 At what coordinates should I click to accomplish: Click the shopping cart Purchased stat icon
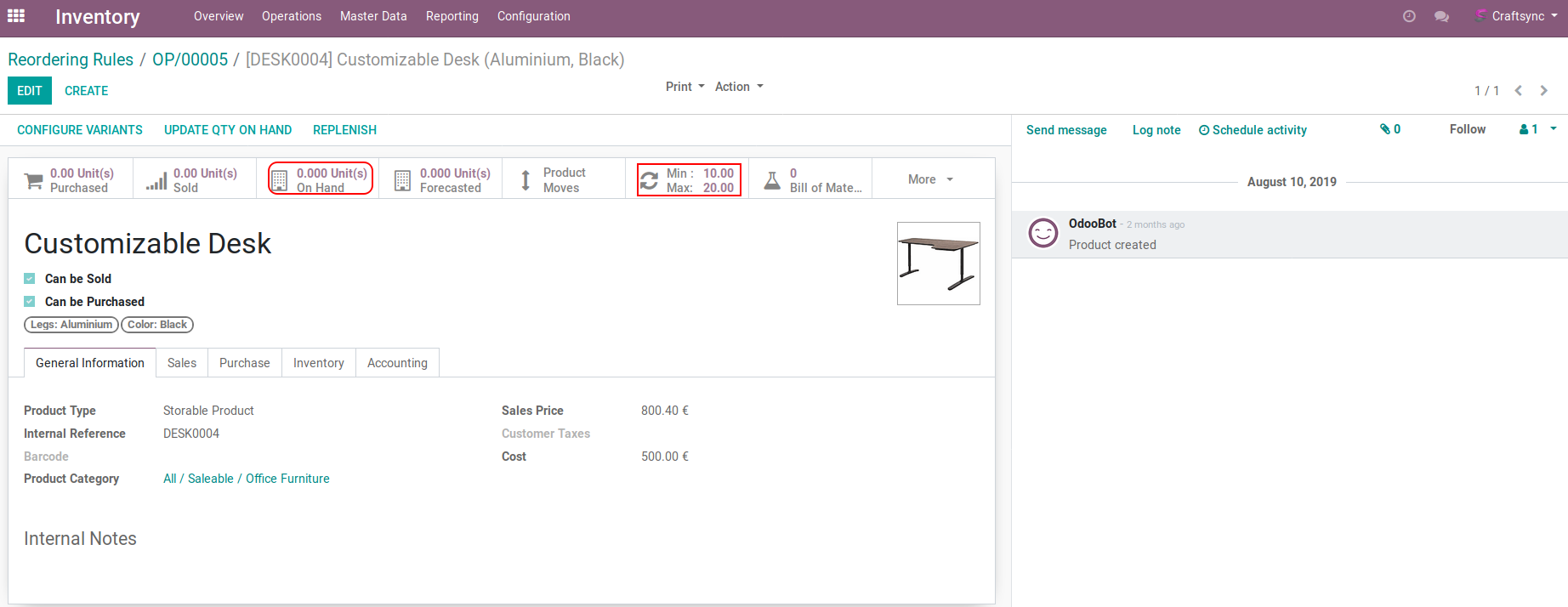point(34,180)
